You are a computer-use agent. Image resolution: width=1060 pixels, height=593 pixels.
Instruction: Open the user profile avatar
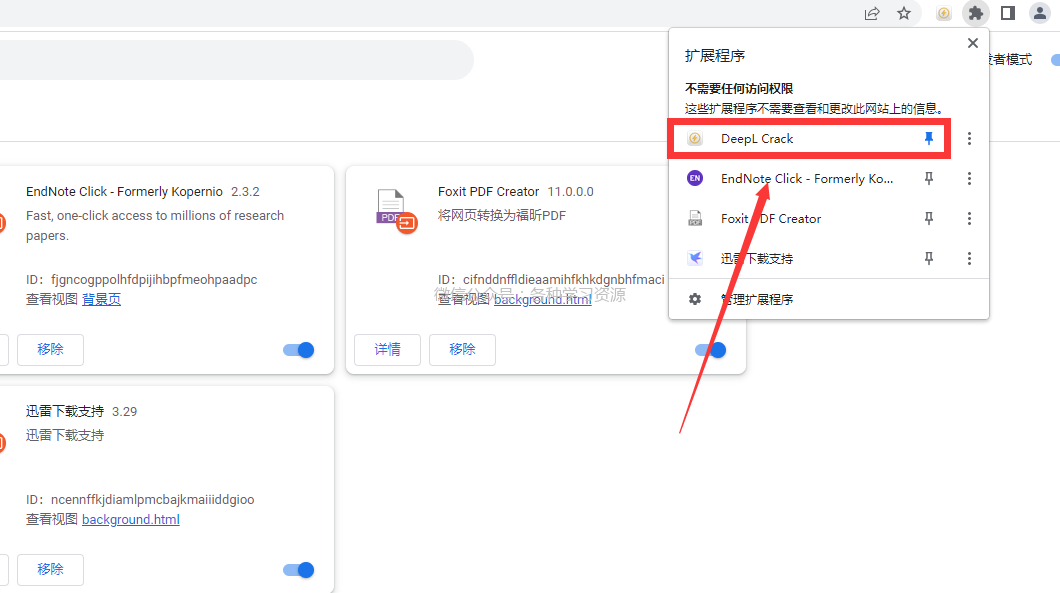click(x=1040, y=13)
